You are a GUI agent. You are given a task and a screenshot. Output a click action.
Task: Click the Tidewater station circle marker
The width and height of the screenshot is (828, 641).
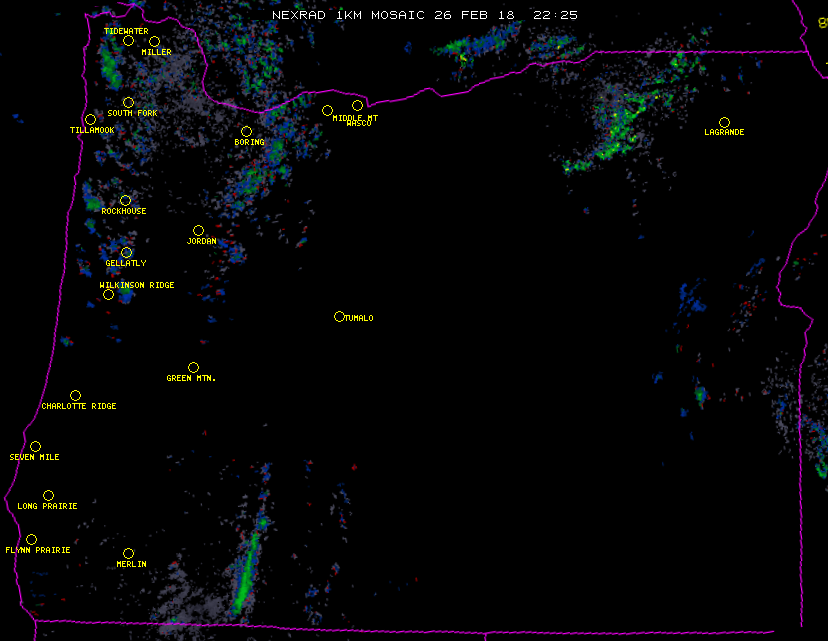tap(128, 40)
